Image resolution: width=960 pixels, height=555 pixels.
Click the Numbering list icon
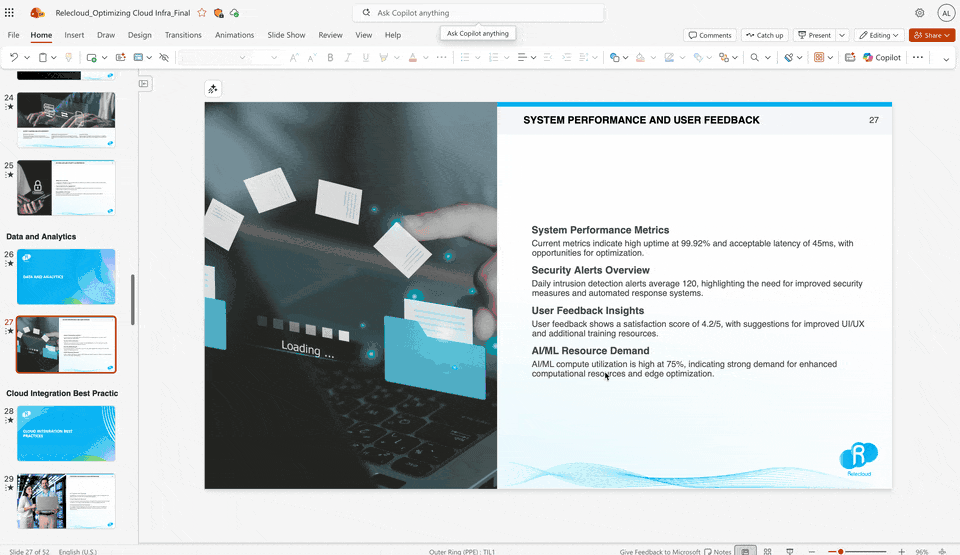coord(493,58)
